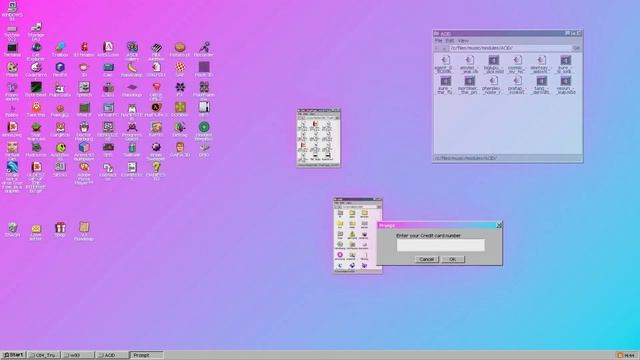Open the View menu in the AOD window
640x360 pixels.
[x=463, y=41]
